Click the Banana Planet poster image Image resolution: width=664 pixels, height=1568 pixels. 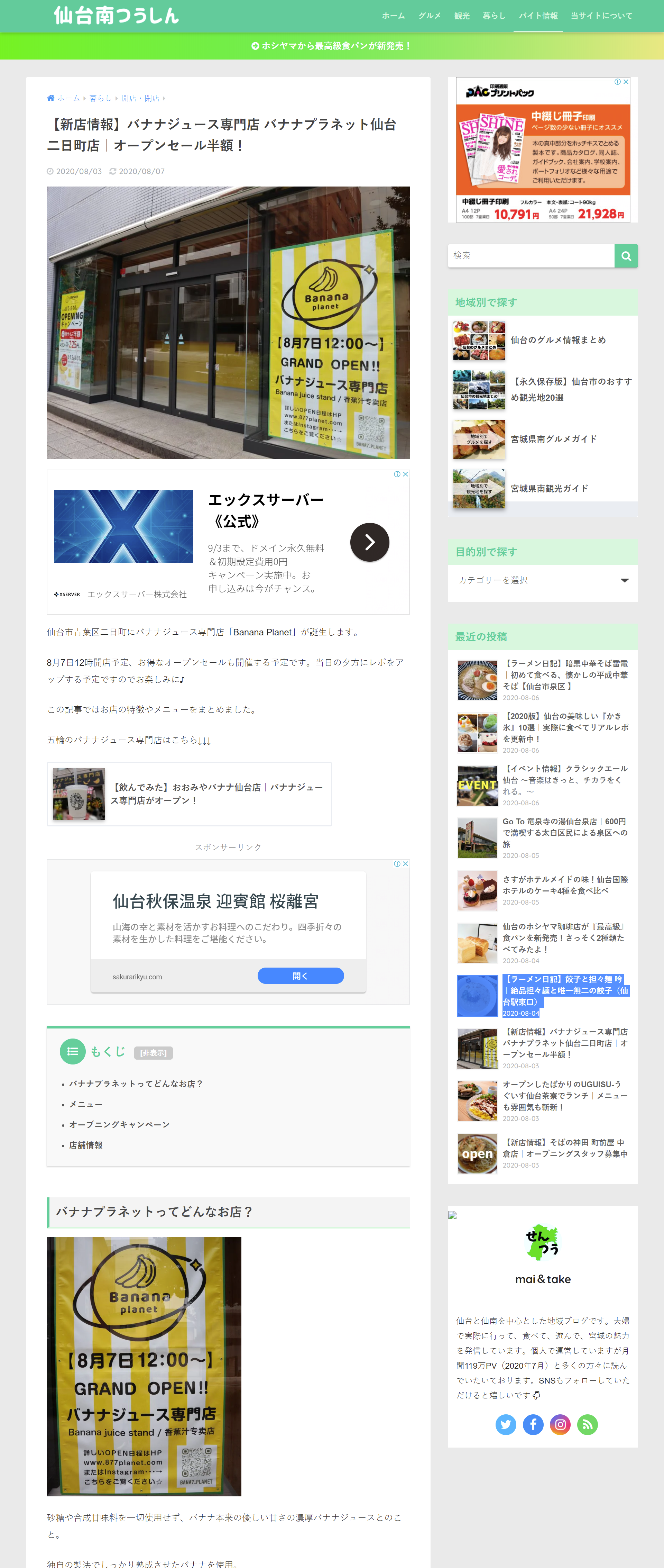pyautogui.click(x=144, y=1367)
